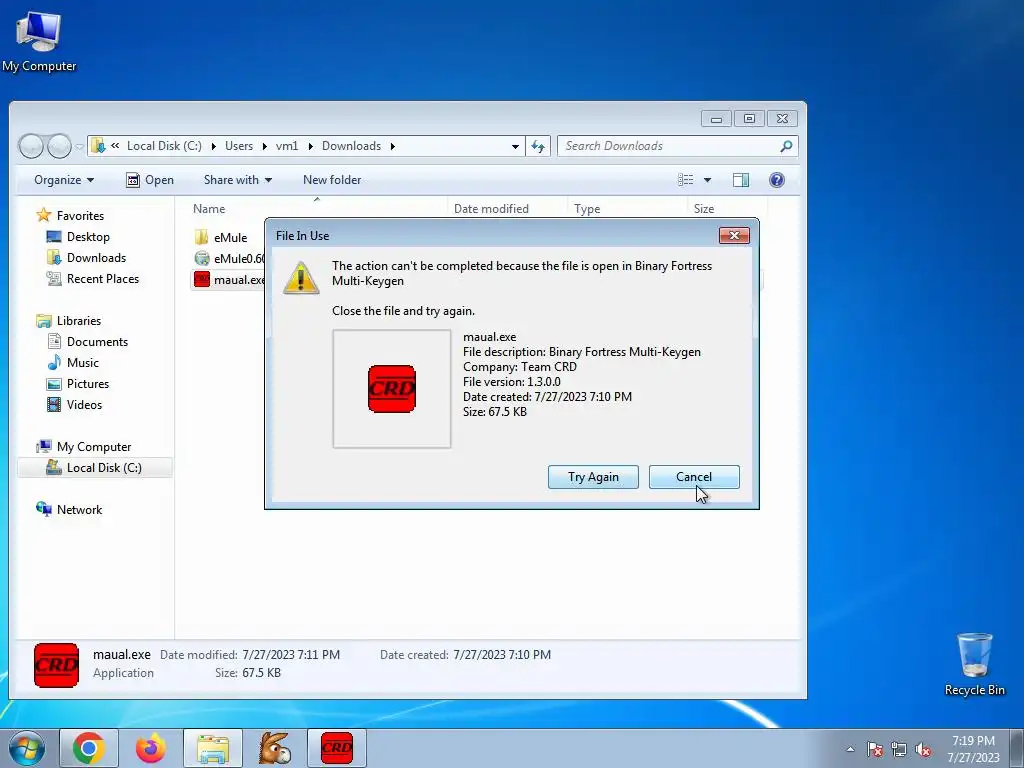
Task: Click the Windows Start orb
Action: [27, 748]
